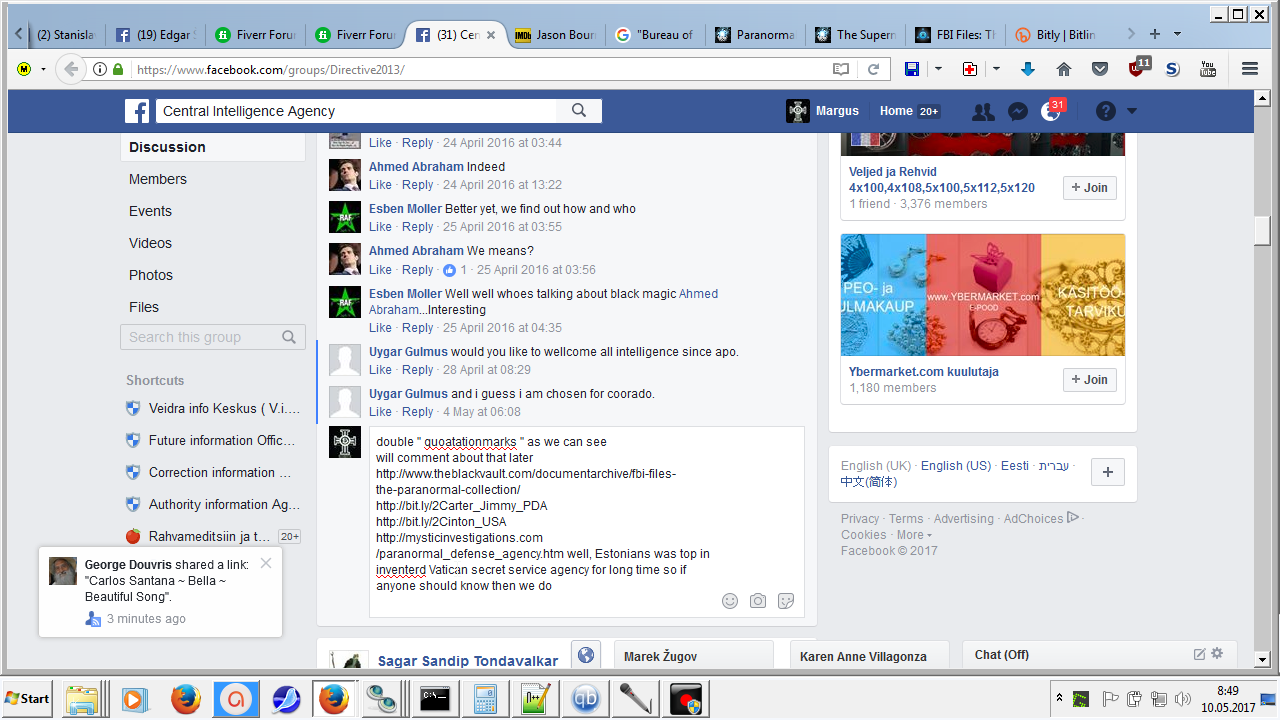
Task: Open the Facebook help question mark icon
Action: 1105,111
